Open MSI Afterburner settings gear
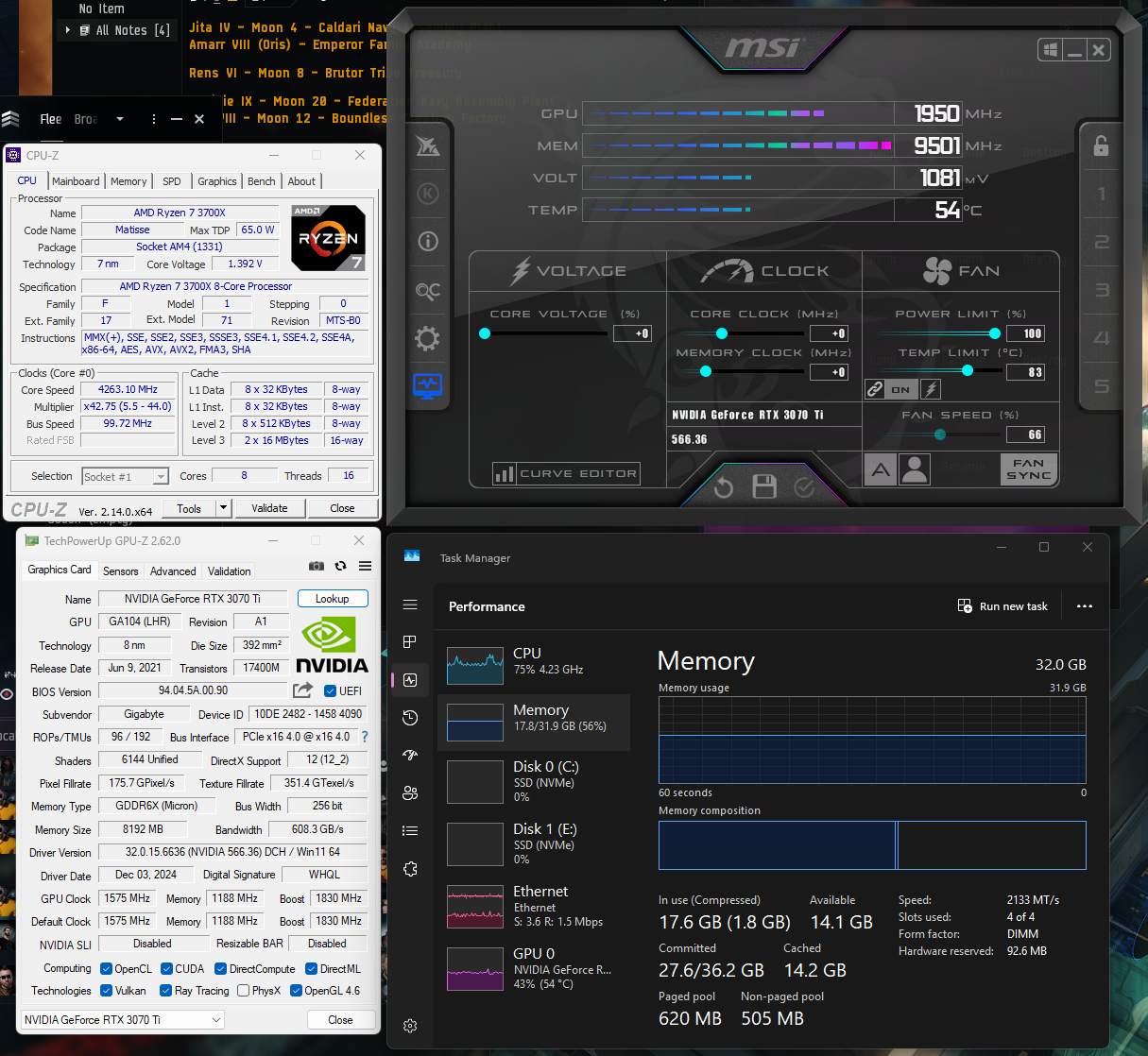Viewport: 1148px width, 1056px height. coord(428,338)
